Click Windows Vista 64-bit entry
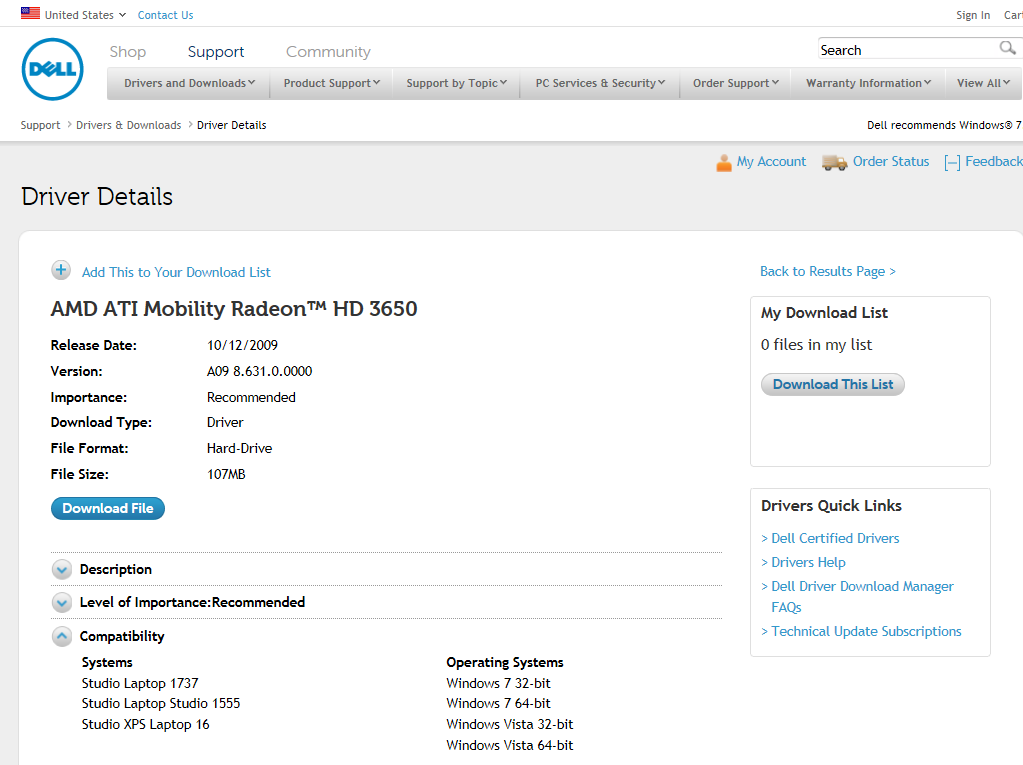Screen dimensions: 1023x765 [510, 745]
